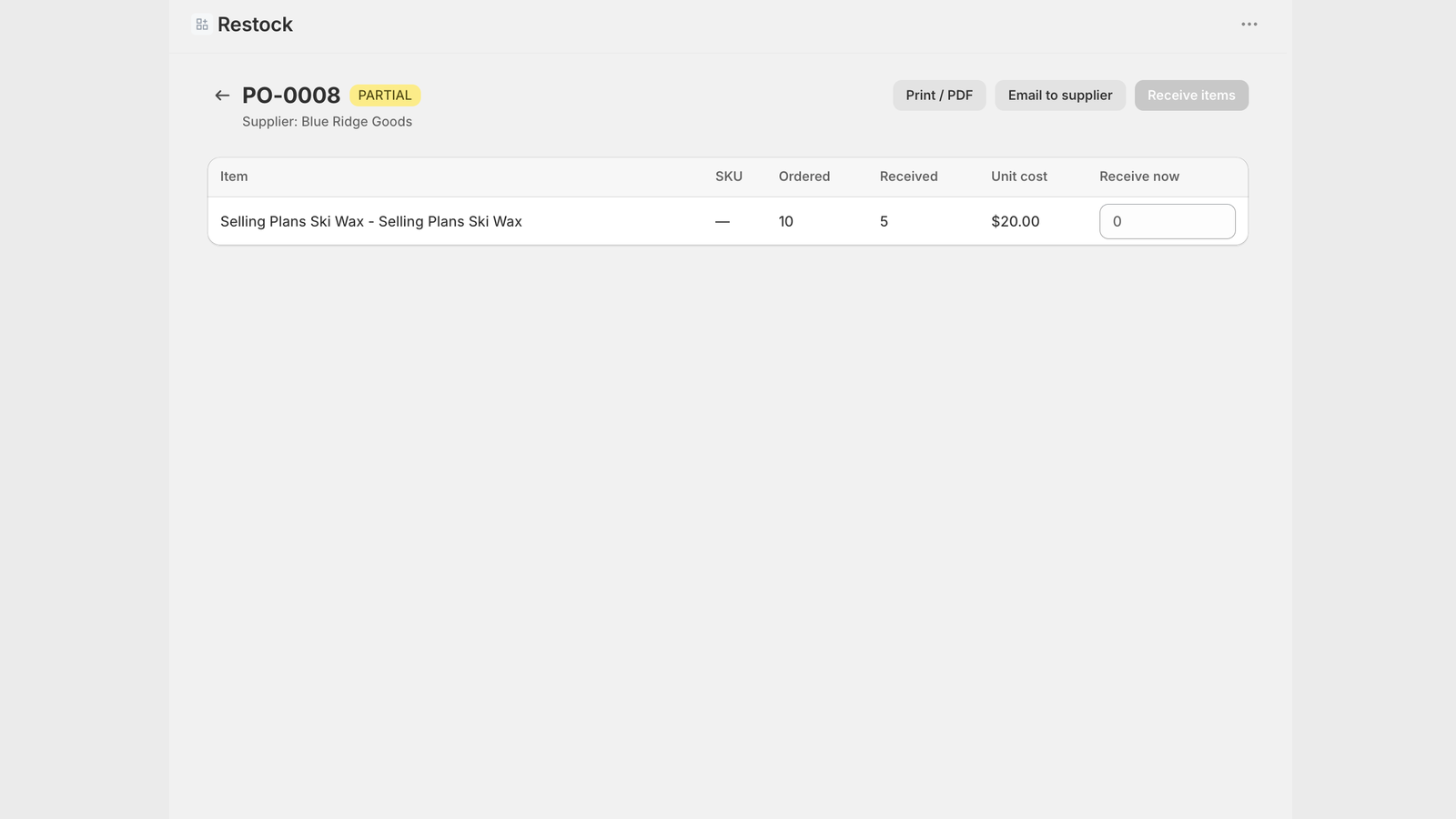Click the received quantity 5
This screenshot has height=819, width=1456.
884,221
